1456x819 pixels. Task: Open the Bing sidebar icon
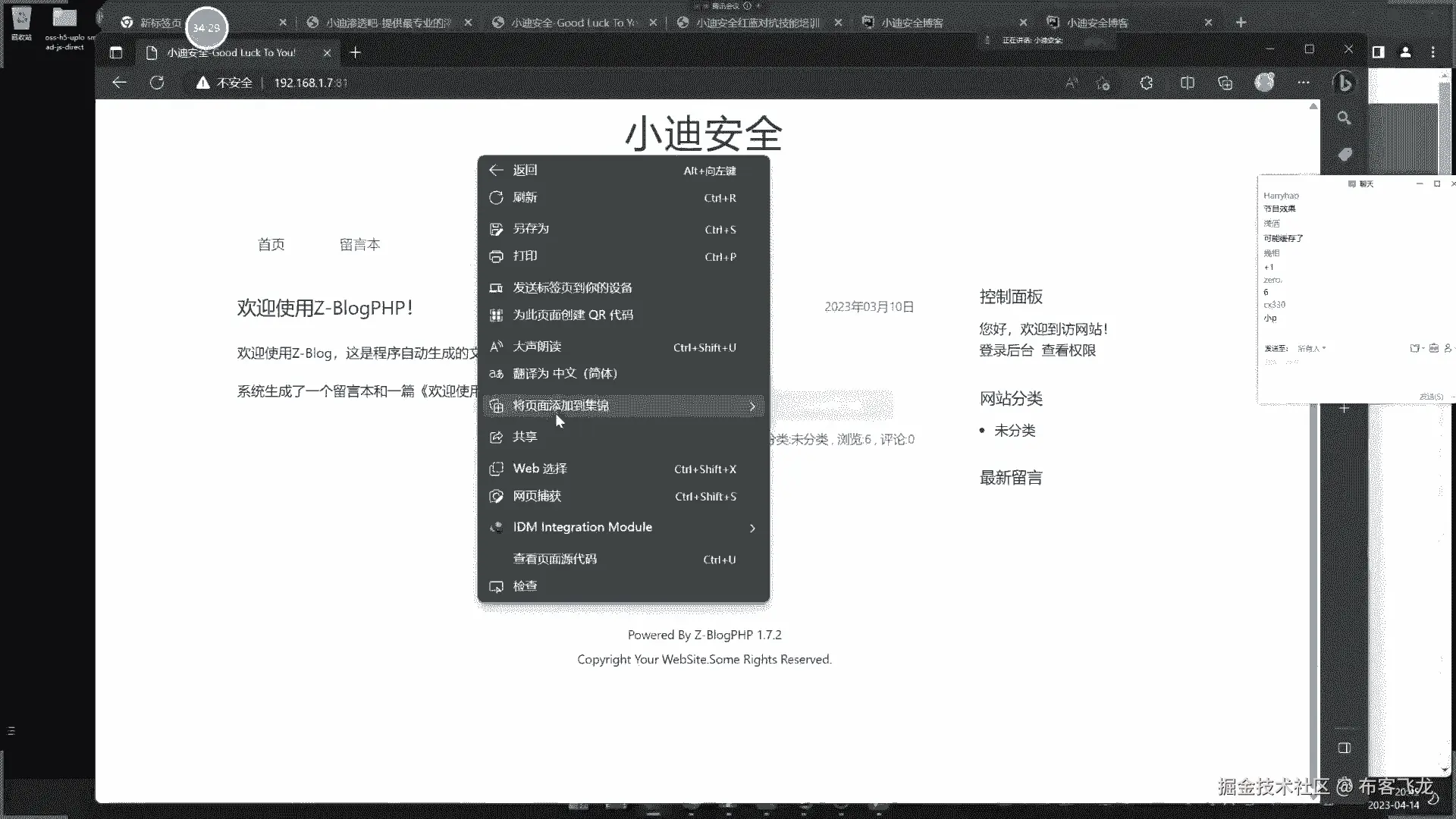[x=1344, y=83]
